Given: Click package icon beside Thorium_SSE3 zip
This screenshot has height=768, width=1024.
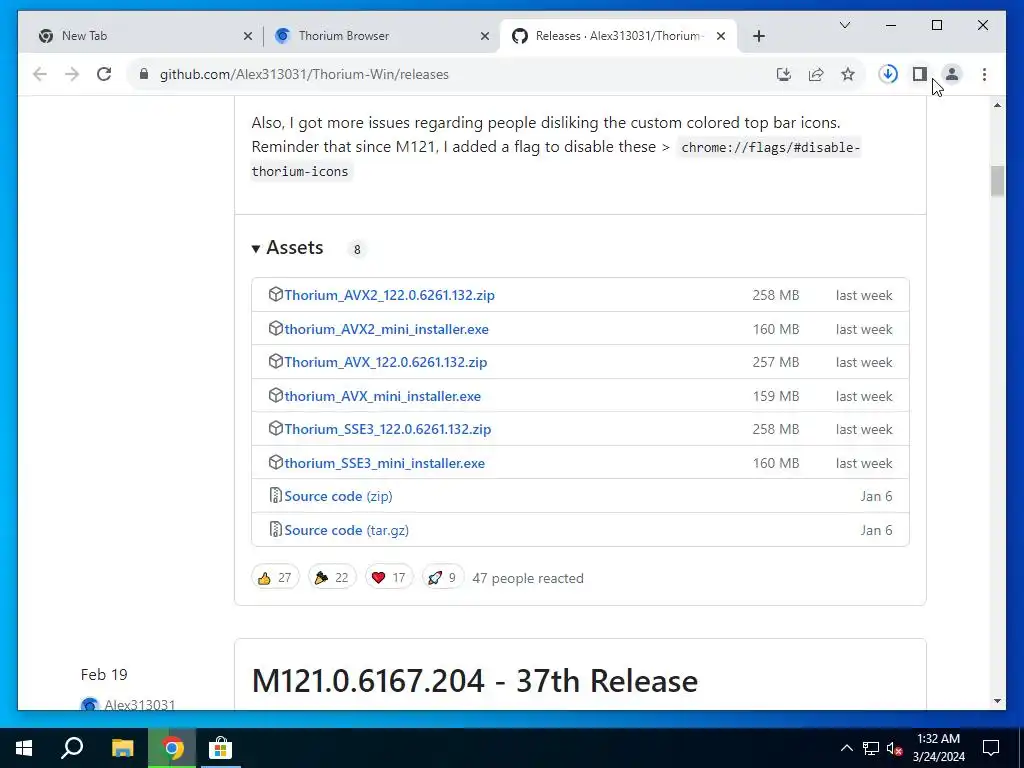Looking at the screenshot, I should (x=276, y=429).
